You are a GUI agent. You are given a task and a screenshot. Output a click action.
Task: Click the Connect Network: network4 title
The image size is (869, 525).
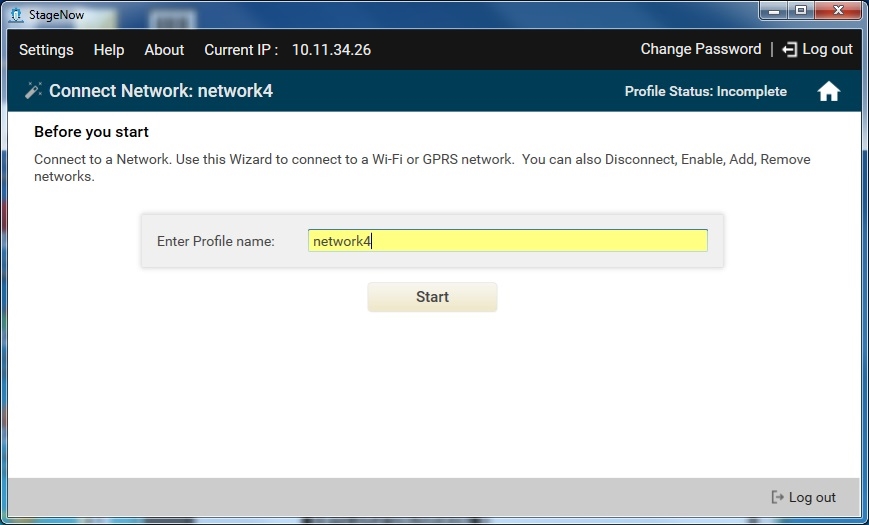pos(161,91)
